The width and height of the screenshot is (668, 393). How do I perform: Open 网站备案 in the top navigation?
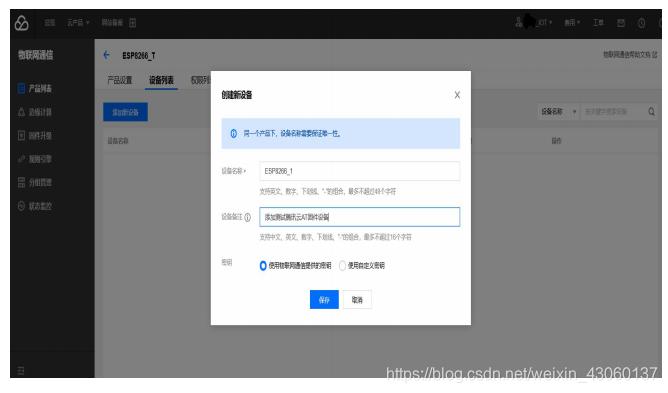point(112,23)
